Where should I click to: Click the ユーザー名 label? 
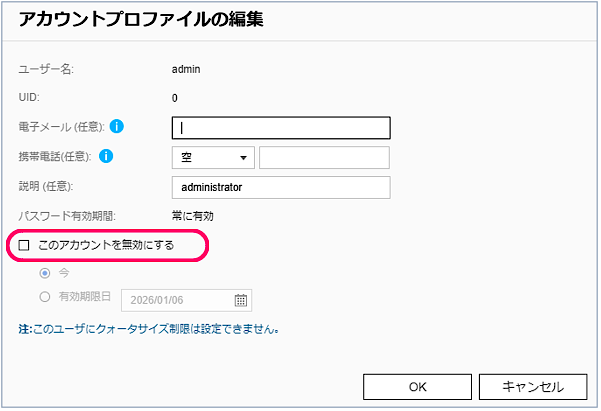pyautogui.click(x=41, y=69)
